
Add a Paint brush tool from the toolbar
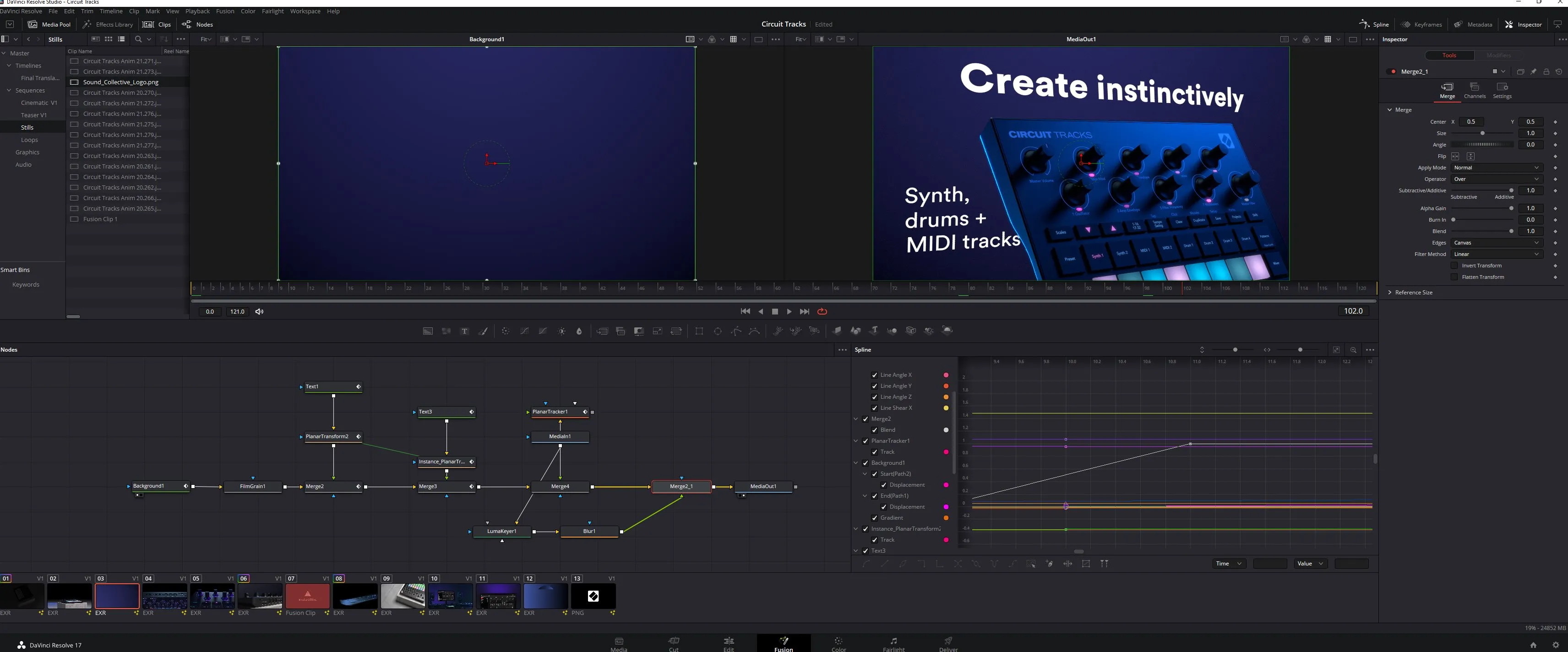pos(483,331)
